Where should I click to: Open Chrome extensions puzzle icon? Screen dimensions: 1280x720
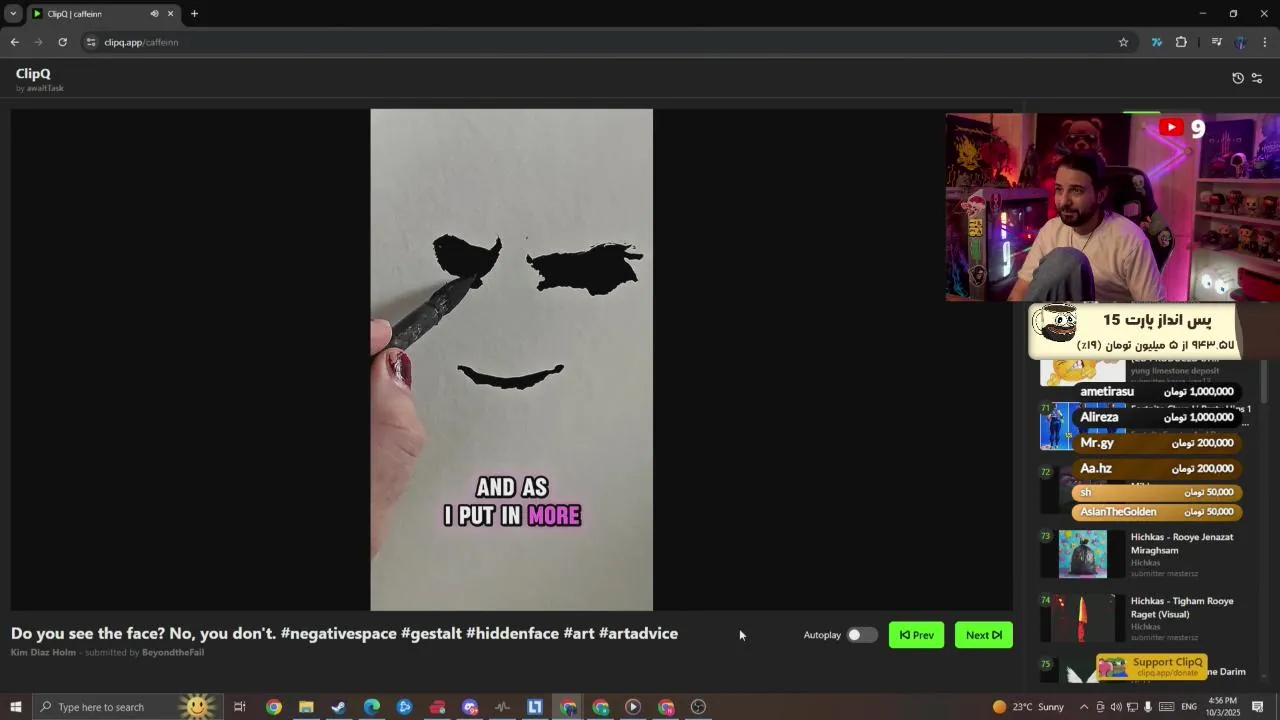pos(1181,42)
